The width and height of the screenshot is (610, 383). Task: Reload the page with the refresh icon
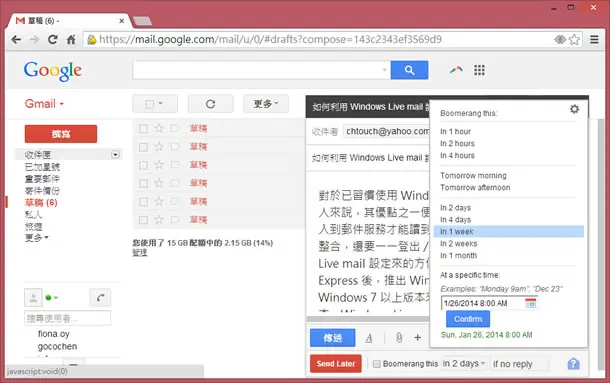pos(53,39)
